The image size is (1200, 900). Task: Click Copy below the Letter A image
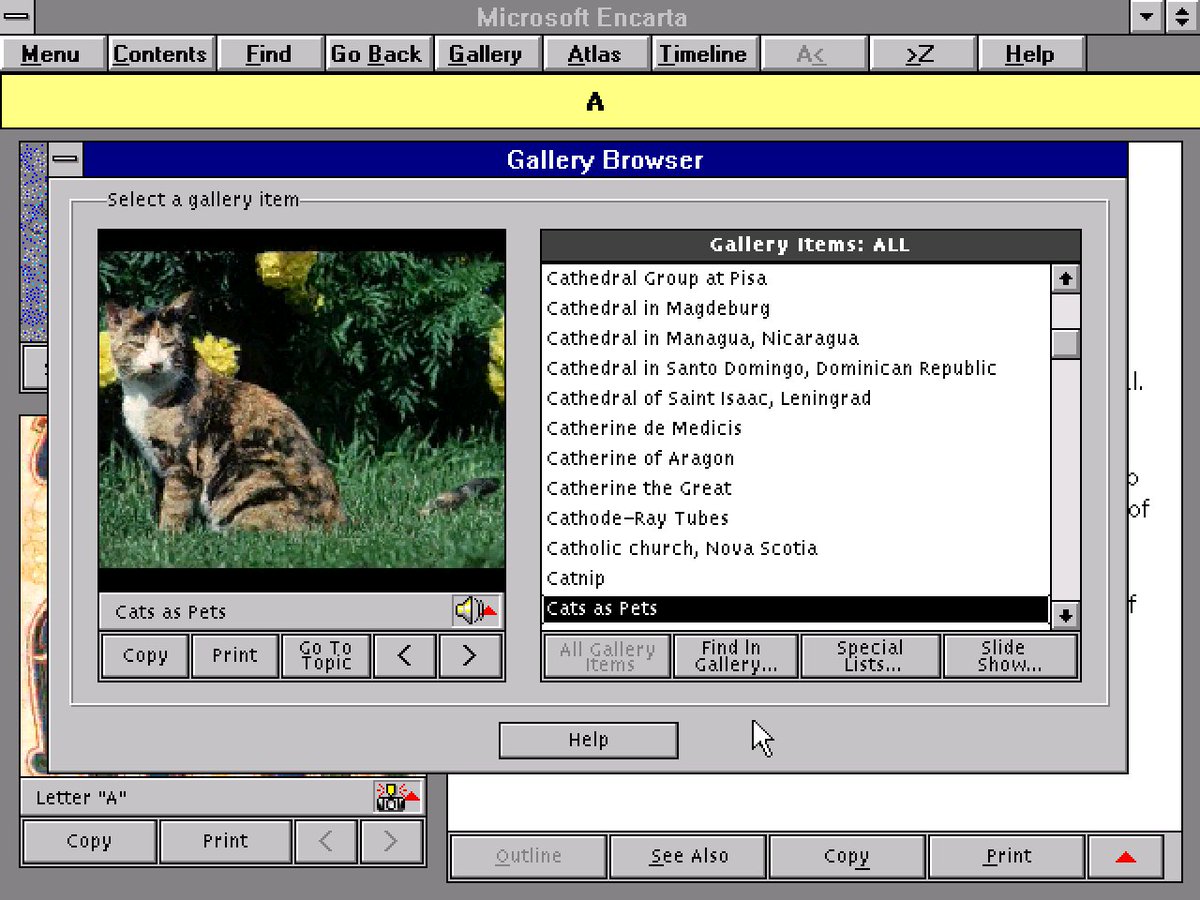coord(89,841)
